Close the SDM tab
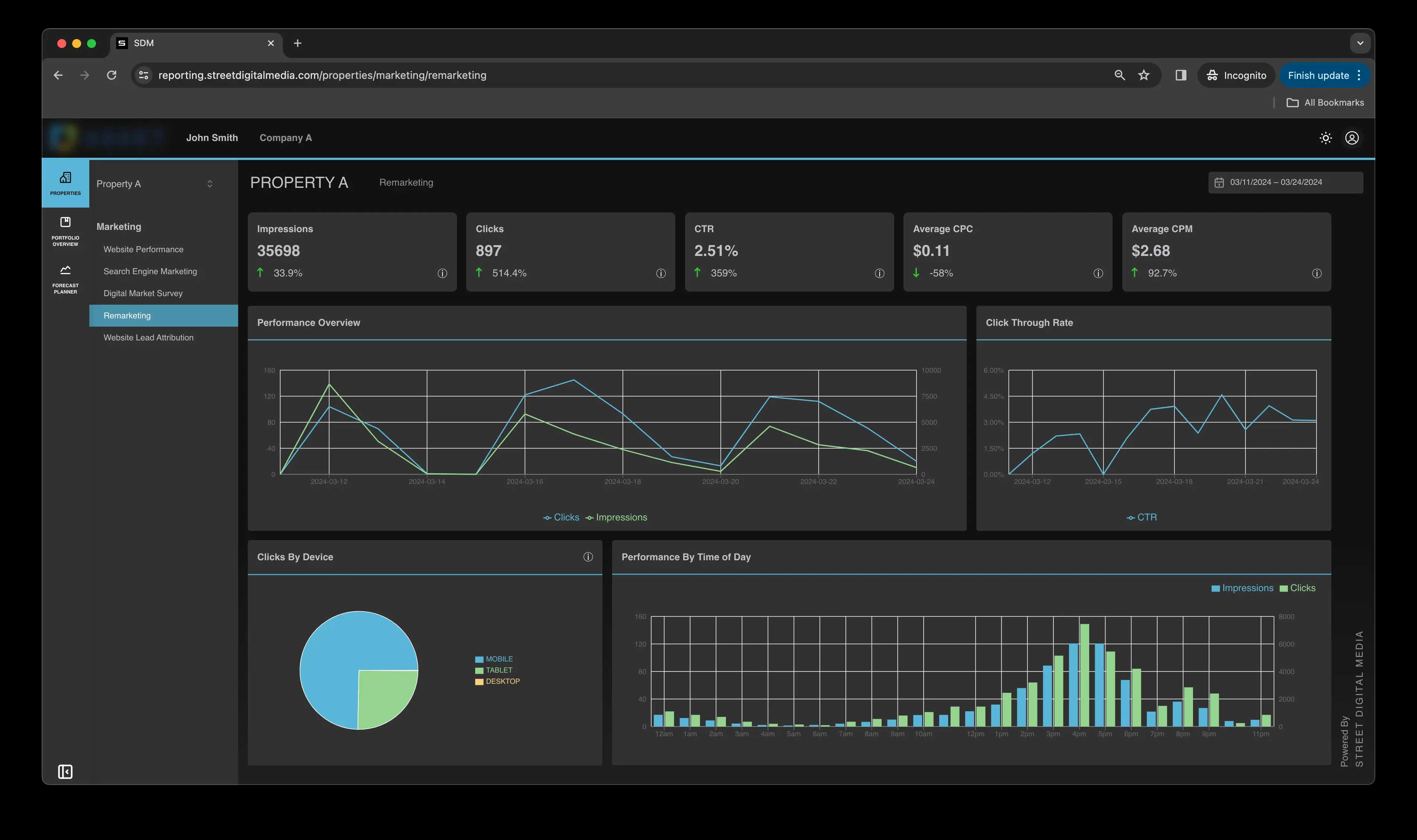The height and width of the screenshot is (840, 1417). (x=271, y=43)
